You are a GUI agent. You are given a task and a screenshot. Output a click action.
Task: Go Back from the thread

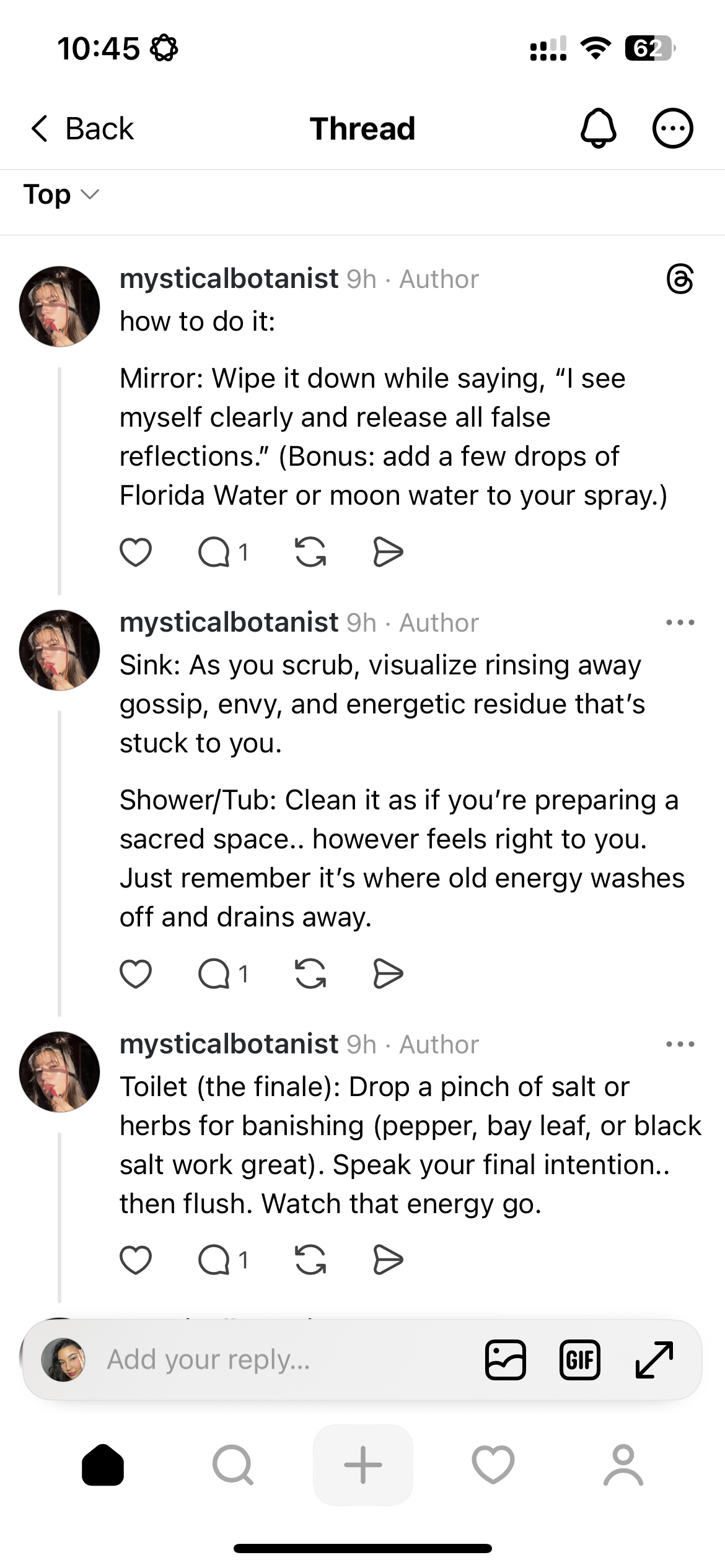click(x=83, y=129)
